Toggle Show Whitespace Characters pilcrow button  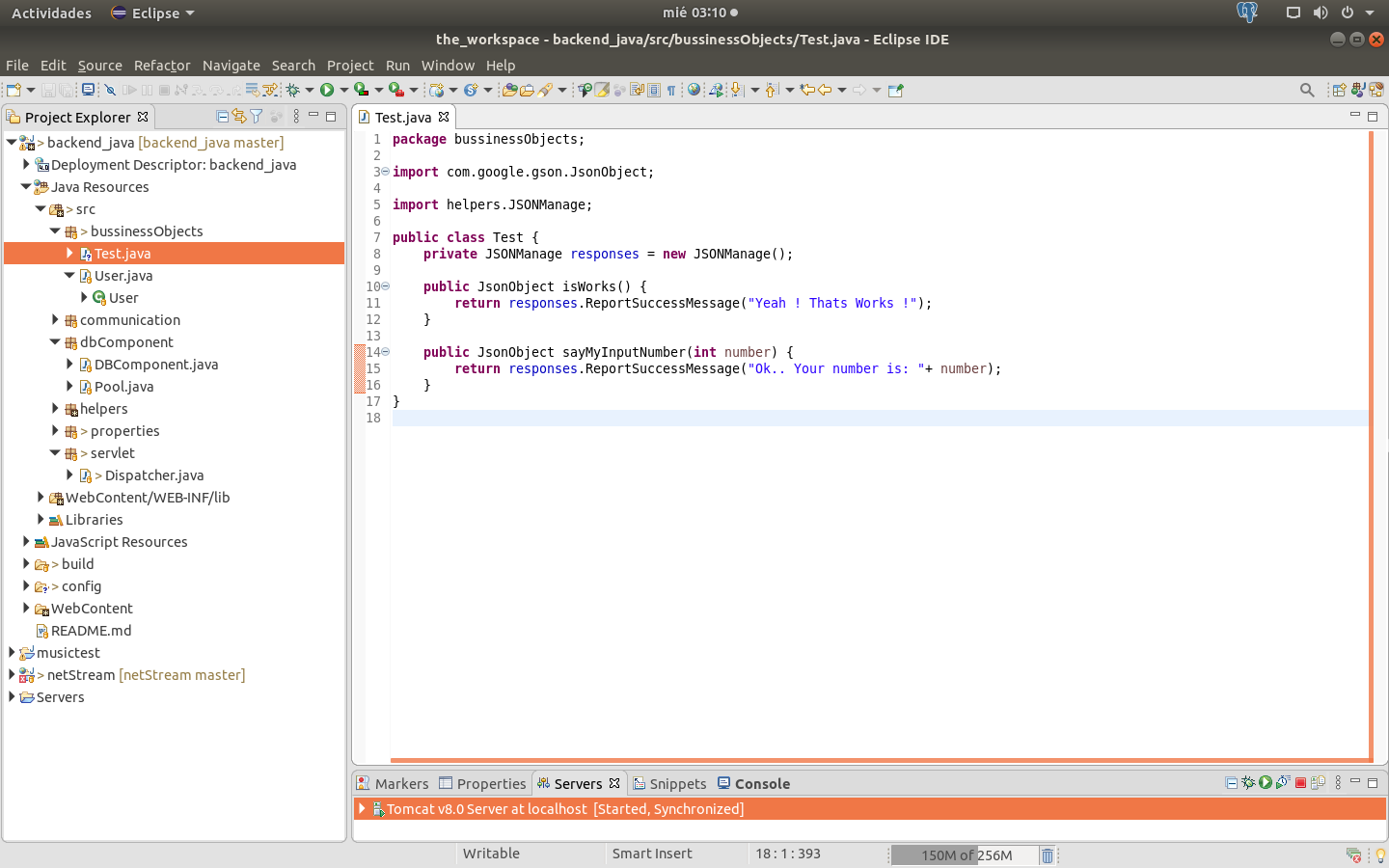tap(671, 90)
